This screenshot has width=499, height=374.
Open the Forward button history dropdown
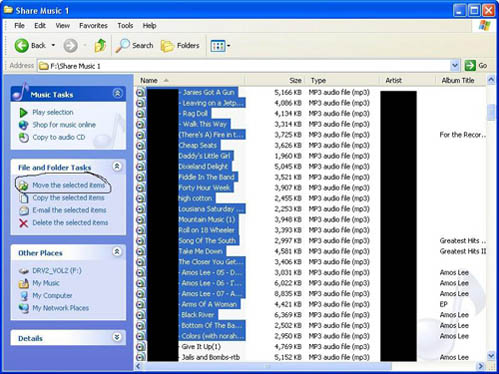click(85, 45)
